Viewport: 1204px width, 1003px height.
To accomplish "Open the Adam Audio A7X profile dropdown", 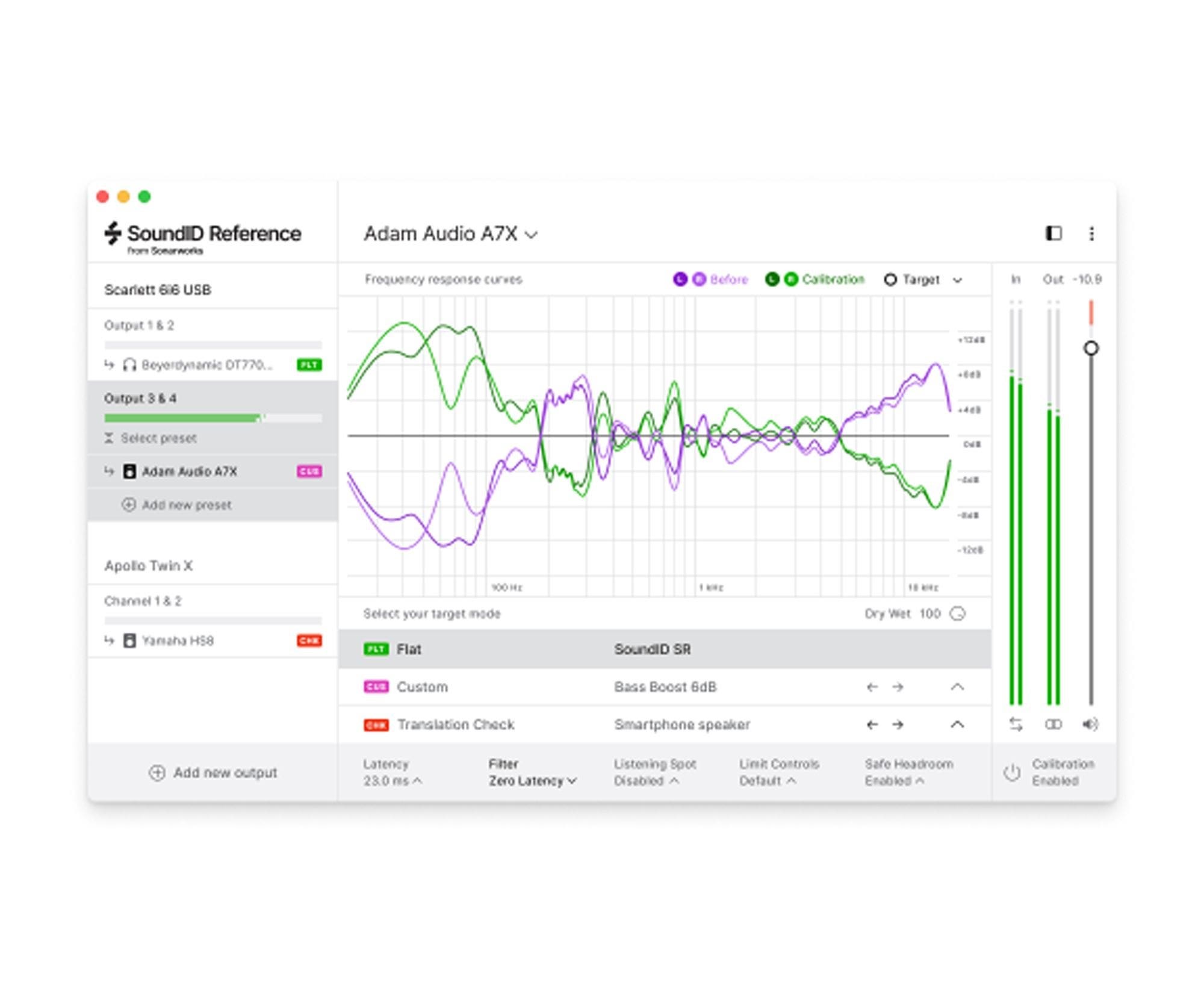I will coord(450,234).
